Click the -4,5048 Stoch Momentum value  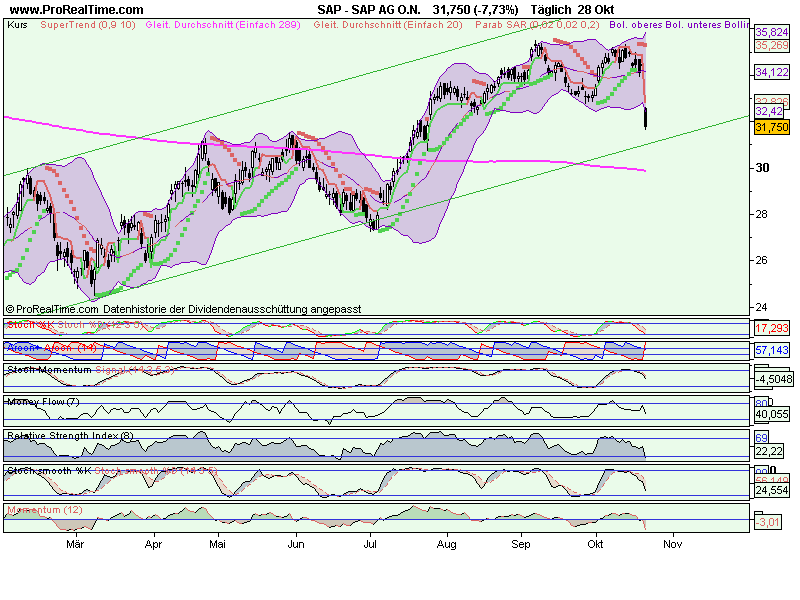point(774,379)
